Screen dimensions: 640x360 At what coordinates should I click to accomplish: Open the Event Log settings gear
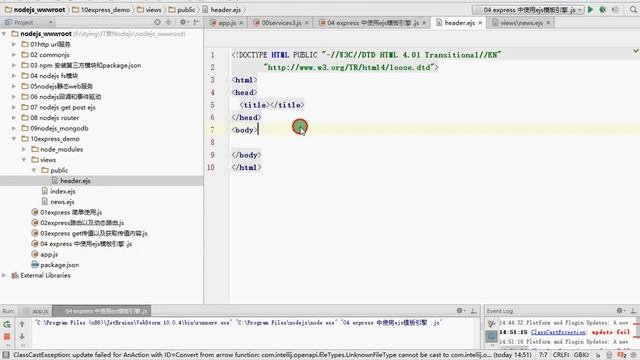click(620, 311)
